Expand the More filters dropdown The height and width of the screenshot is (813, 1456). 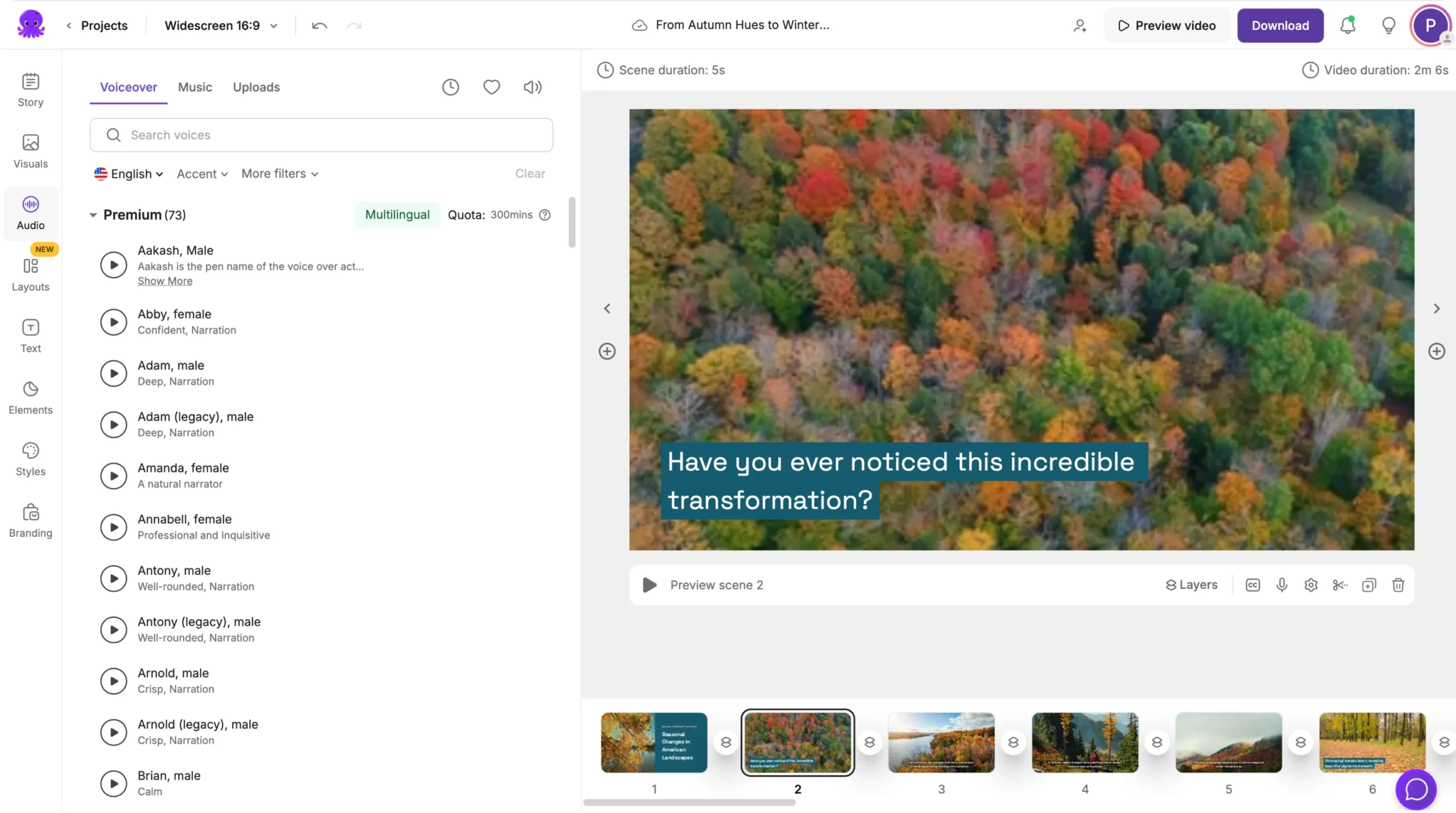pyautogui.click(x=279, y=173)
